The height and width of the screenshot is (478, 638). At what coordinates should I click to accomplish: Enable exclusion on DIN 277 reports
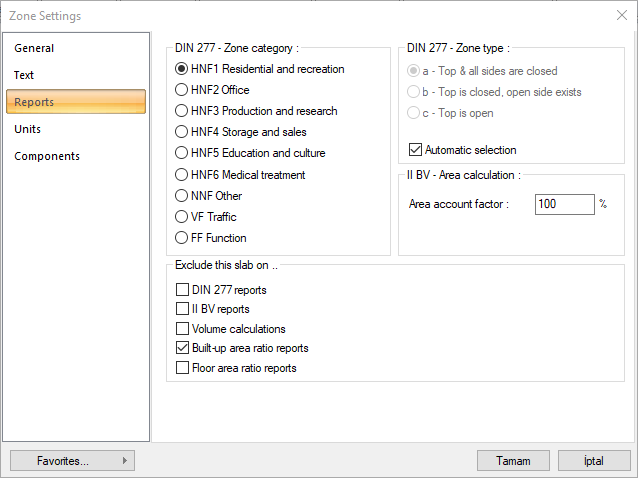tap(182, 290)
